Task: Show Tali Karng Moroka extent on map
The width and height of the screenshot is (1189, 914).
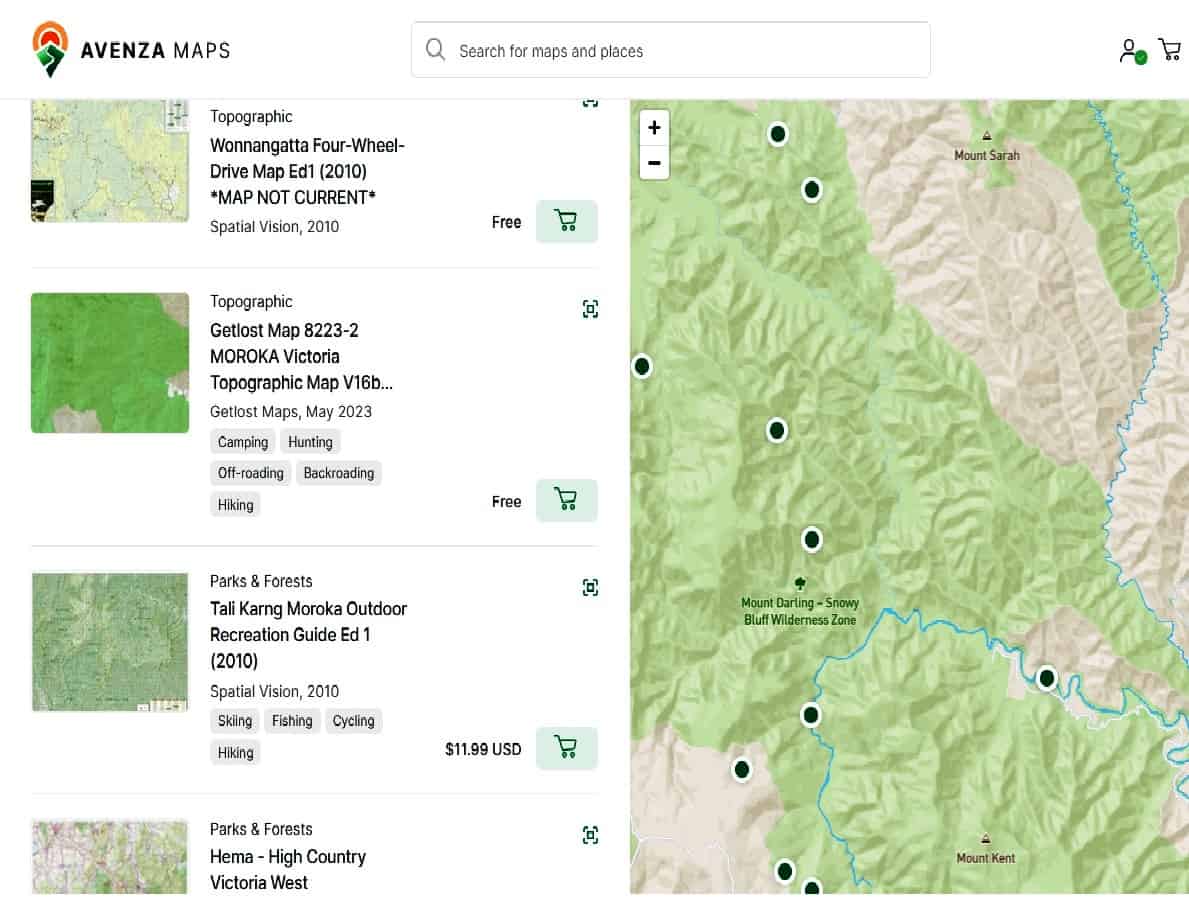Action: (x=590, y=587)
